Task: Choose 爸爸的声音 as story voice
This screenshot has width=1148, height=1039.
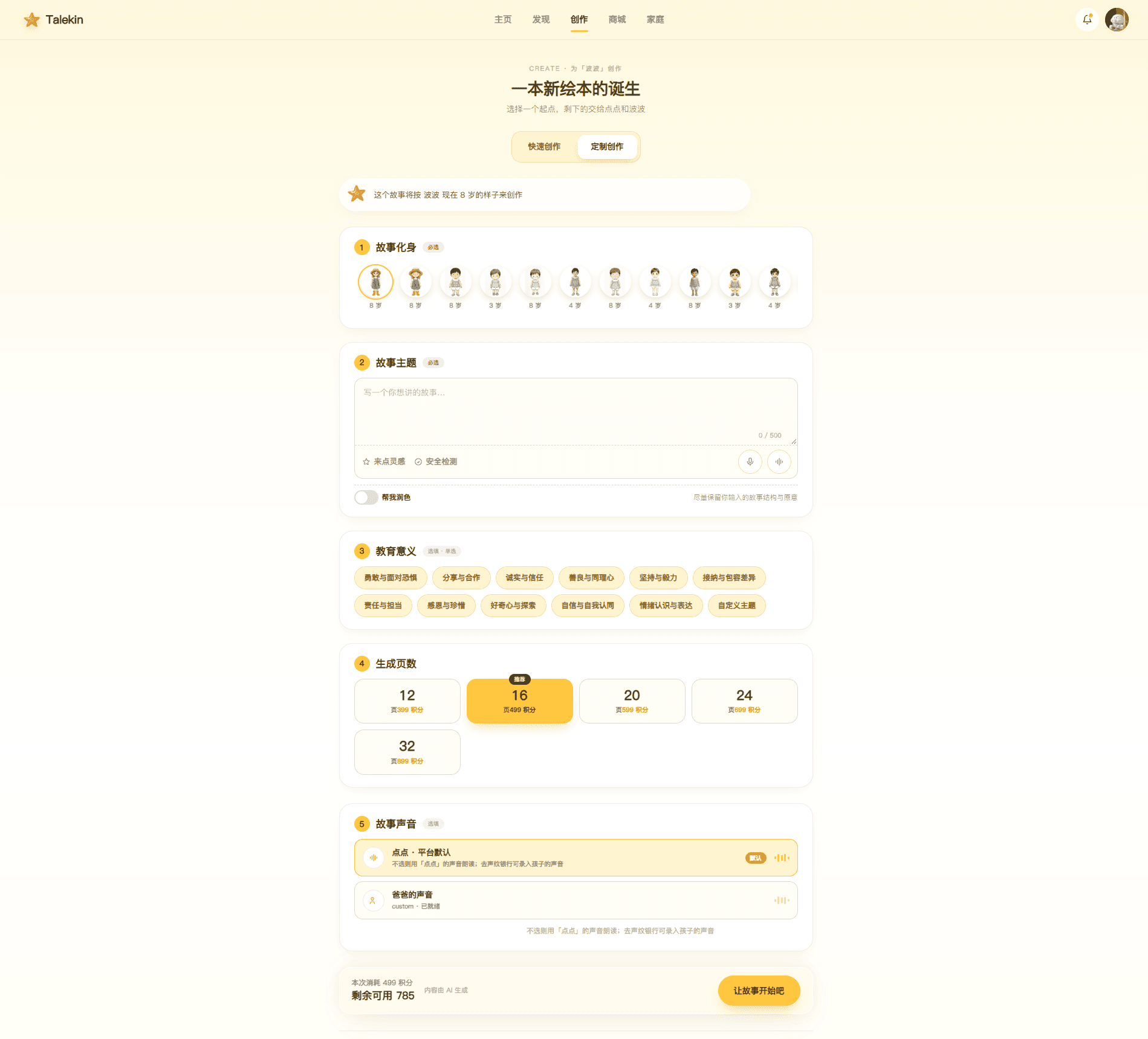Action: [x=576, y=900]
